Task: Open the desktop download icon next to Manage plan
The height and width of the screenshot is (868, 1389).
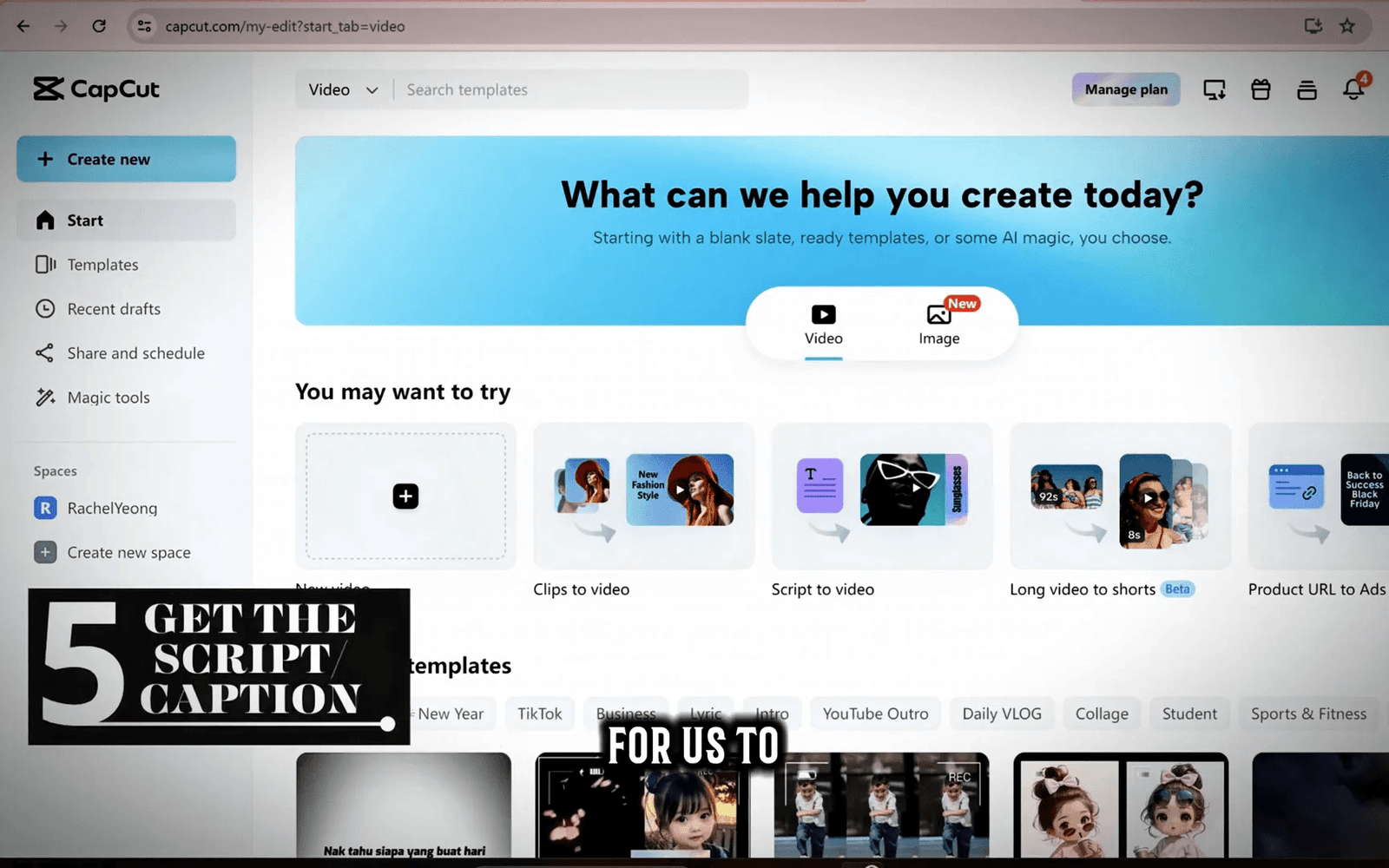Action: 1214,89
